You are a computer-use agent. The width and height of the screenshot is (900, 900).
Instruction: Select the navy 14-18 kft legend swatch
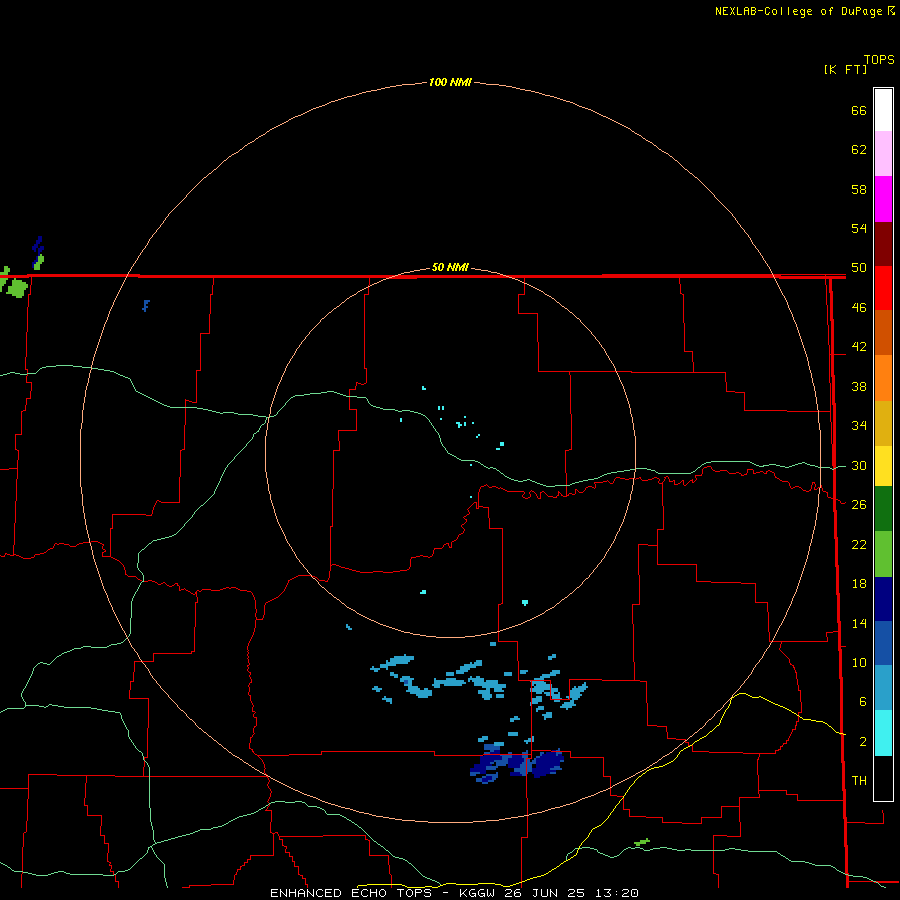(x=883, y=599)
